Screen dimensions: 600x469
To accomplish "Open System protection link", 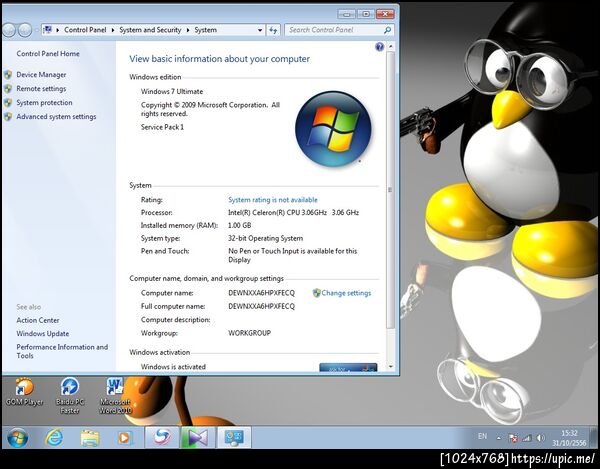I will 44,103.
